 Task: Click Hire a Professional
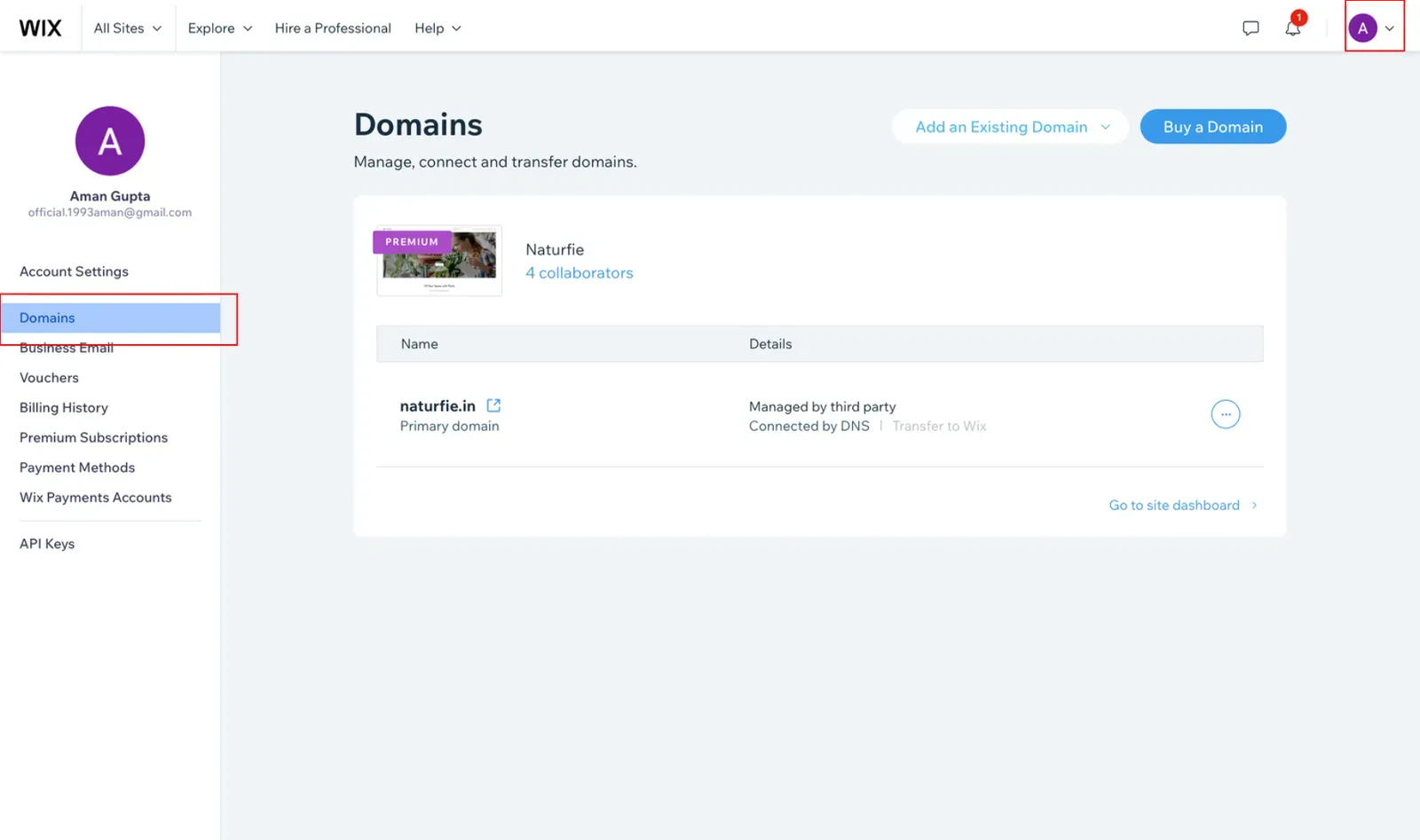(x=333, y=28)
